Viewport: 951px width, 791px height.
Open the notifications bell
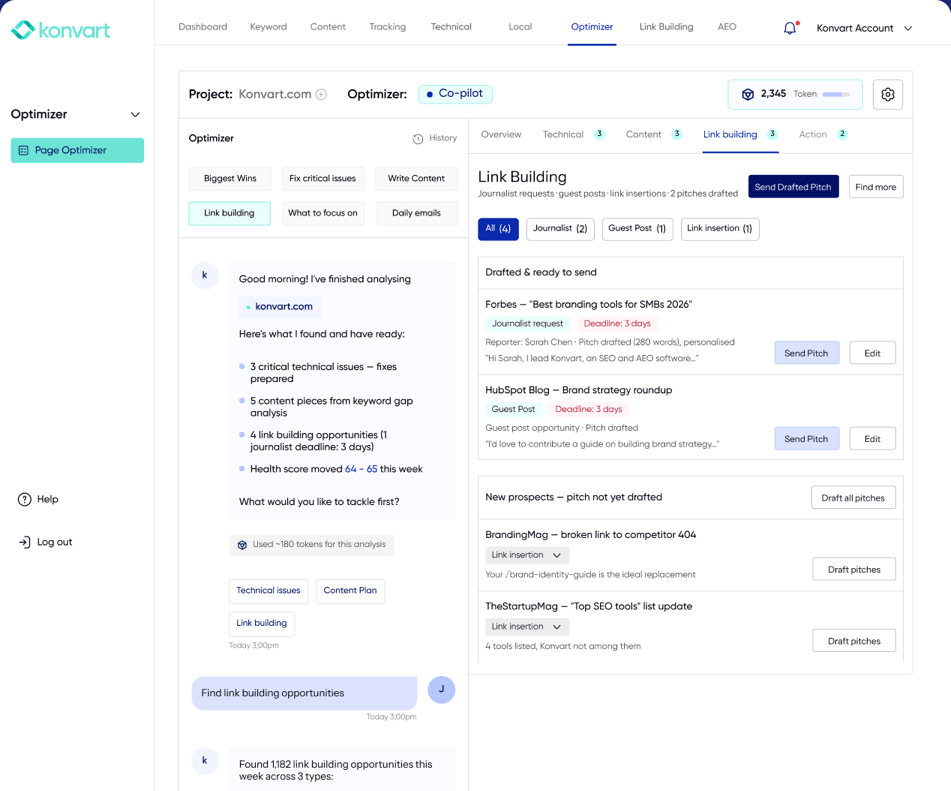point(790,28)
